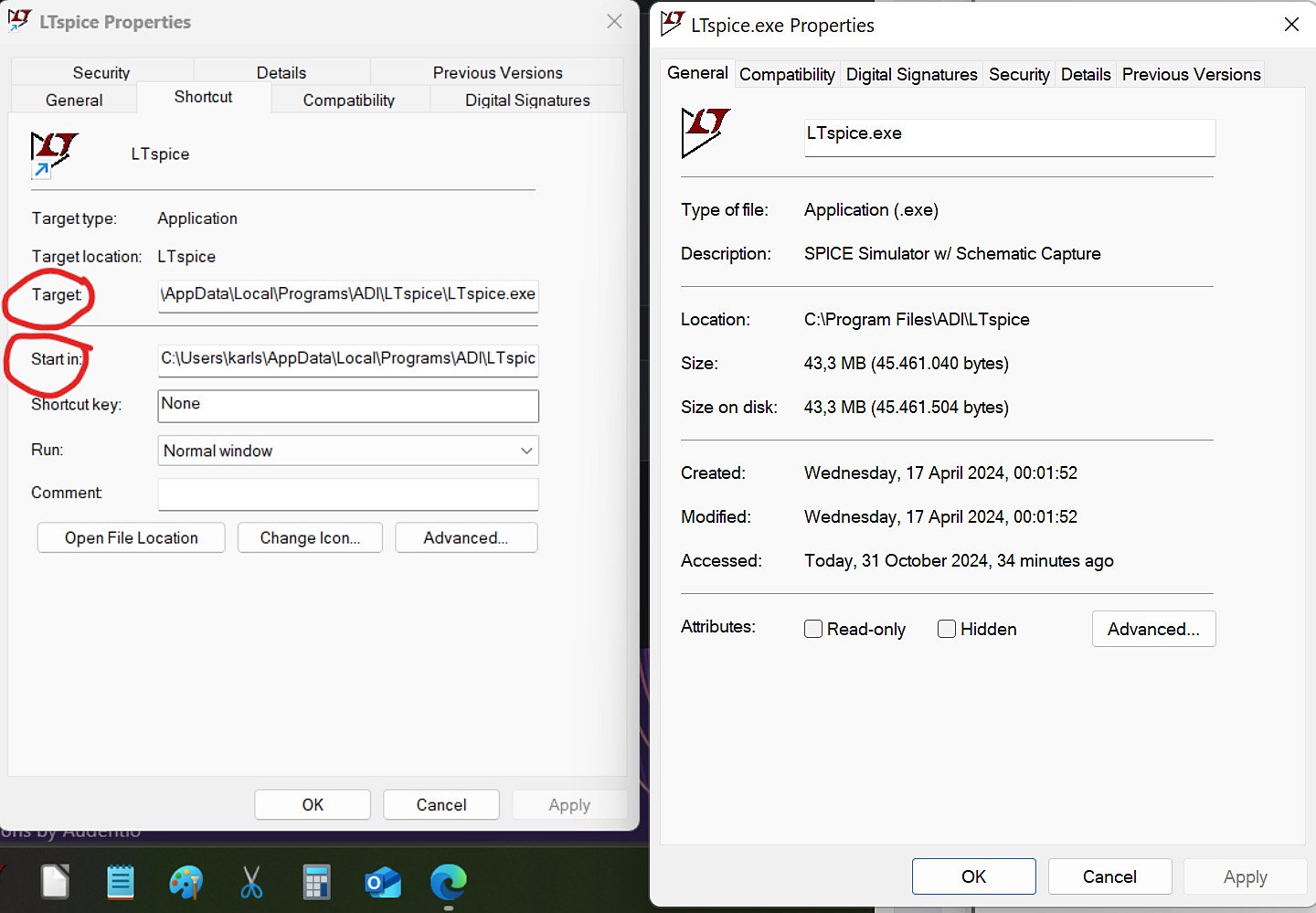Image resolution: width=1316 pixels, height=913 pixels.
Task: Launch Snipping Tool scissors icon
Action: point(251,882)
